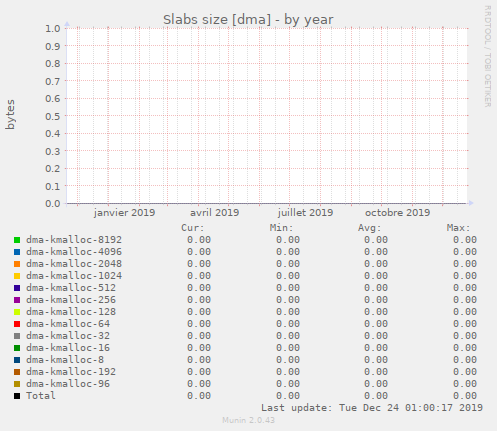The image size is (497, 431).
Task: Click the lime dma-kmalloc-128 swatch
Action: tap(17, 312)
